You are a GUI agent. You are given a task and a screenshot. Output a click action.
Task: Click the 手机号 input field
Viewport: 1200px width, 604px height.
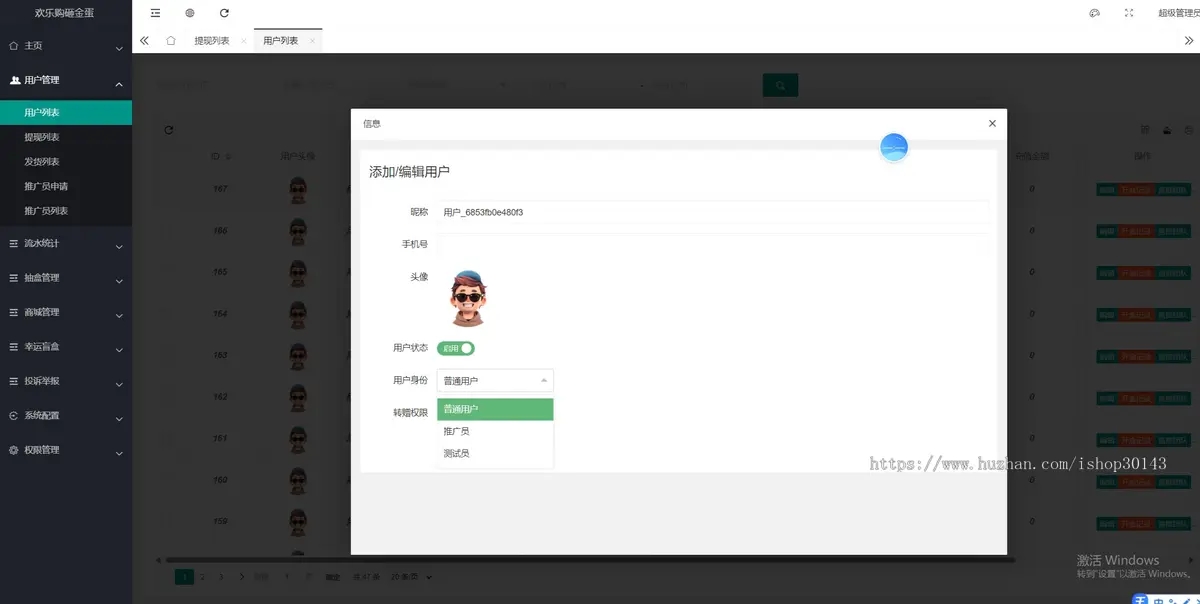click(x=713, y=244)
